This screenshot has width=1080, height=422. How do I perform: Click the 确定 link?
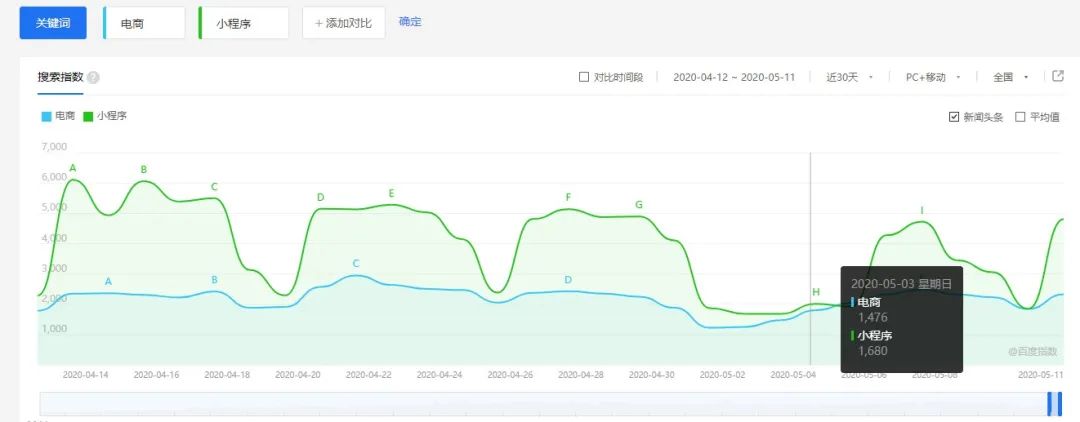tap(410, 21)
